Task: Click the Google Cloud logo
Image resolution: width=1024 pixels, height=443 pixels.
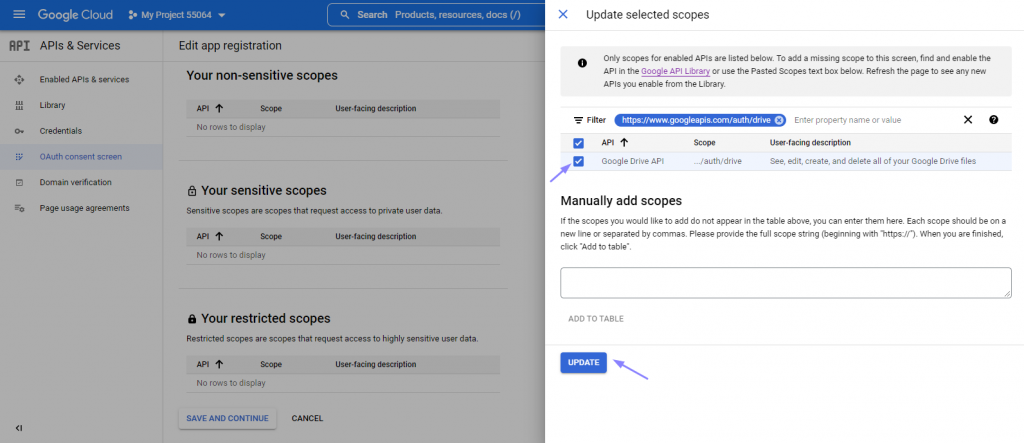Action: 75,14
